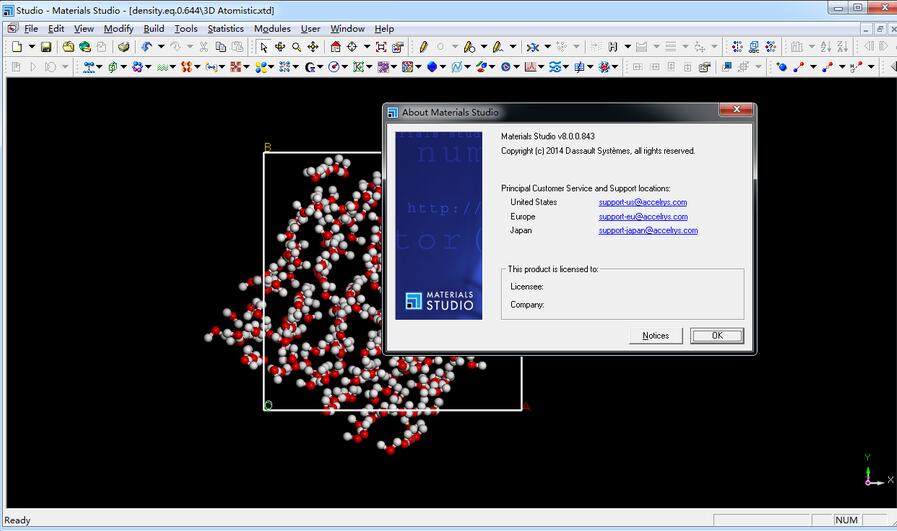Click the Notices button
This screenshot has height=531, width=897.
click(x=656, y=336)
